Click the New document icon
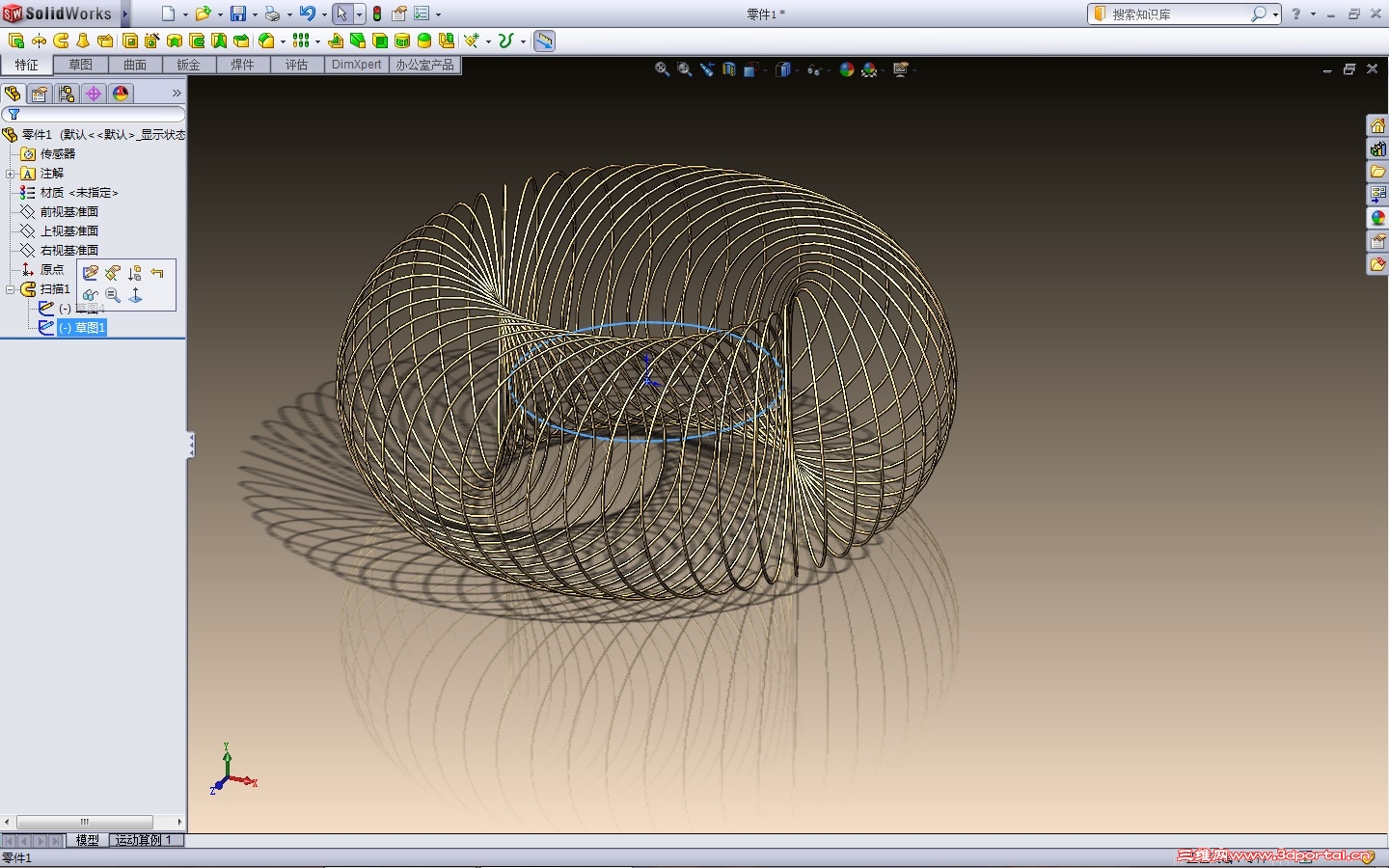This screenshot has height=868, width=1389. tap(169, 14)
